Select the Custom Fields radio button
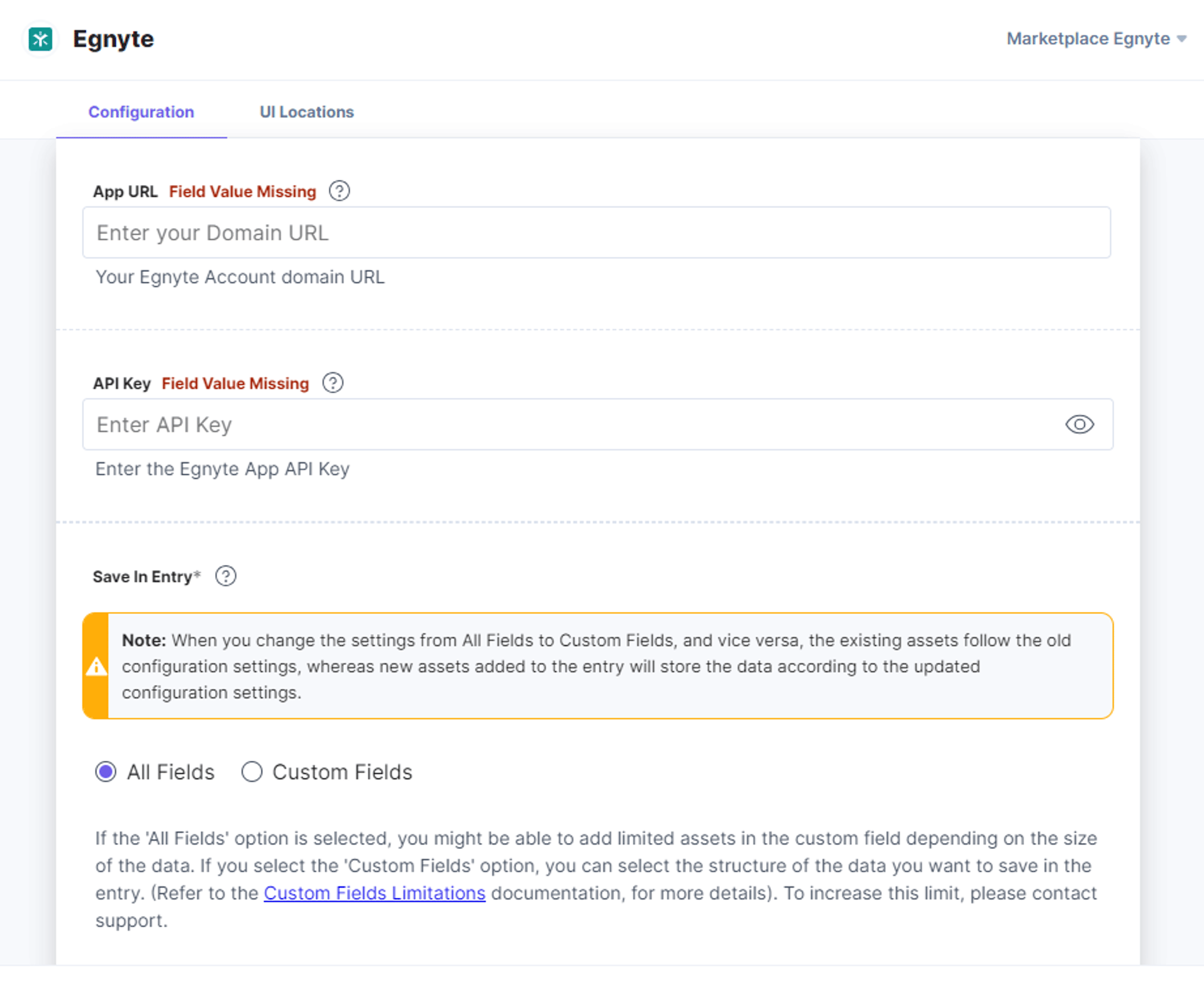The image size is (1204, 1000). (x=252, y=772)
